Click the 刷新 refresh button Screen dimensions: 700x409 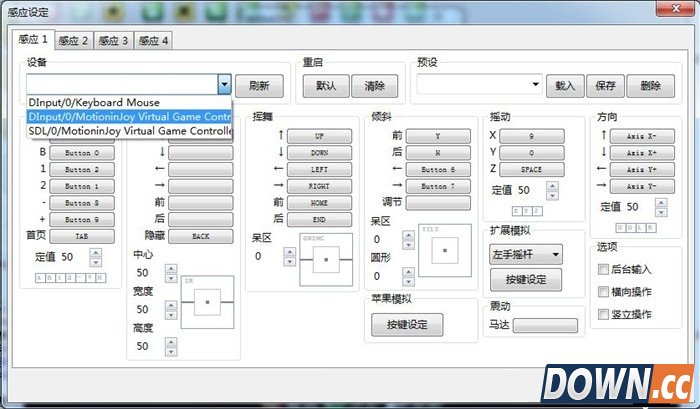click(x=259, y=85)
